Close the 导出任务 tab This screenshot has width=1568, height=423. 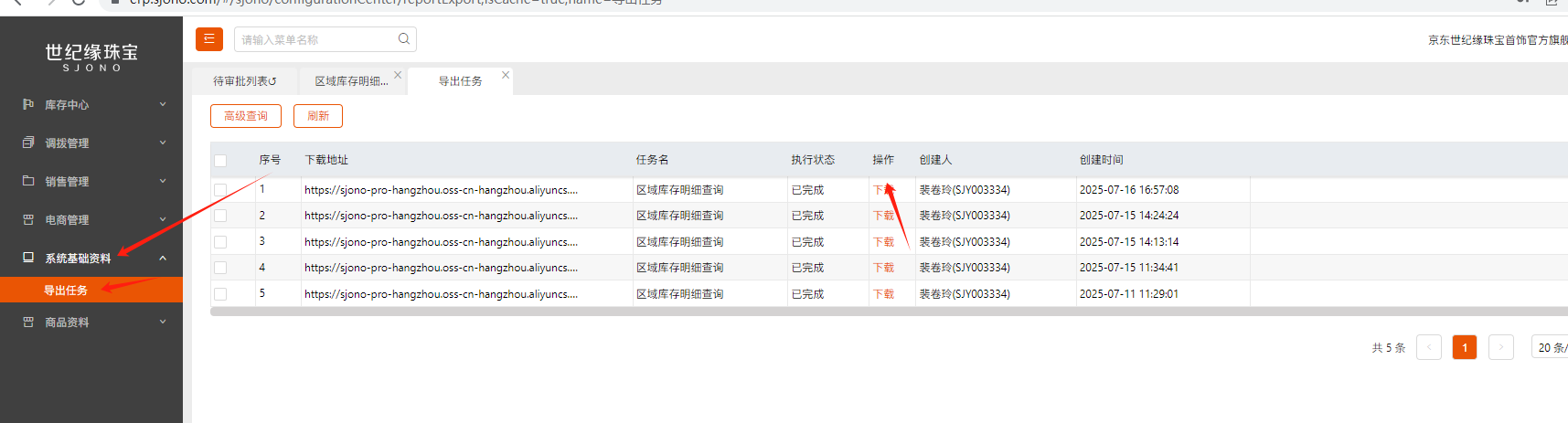point(506,75)
